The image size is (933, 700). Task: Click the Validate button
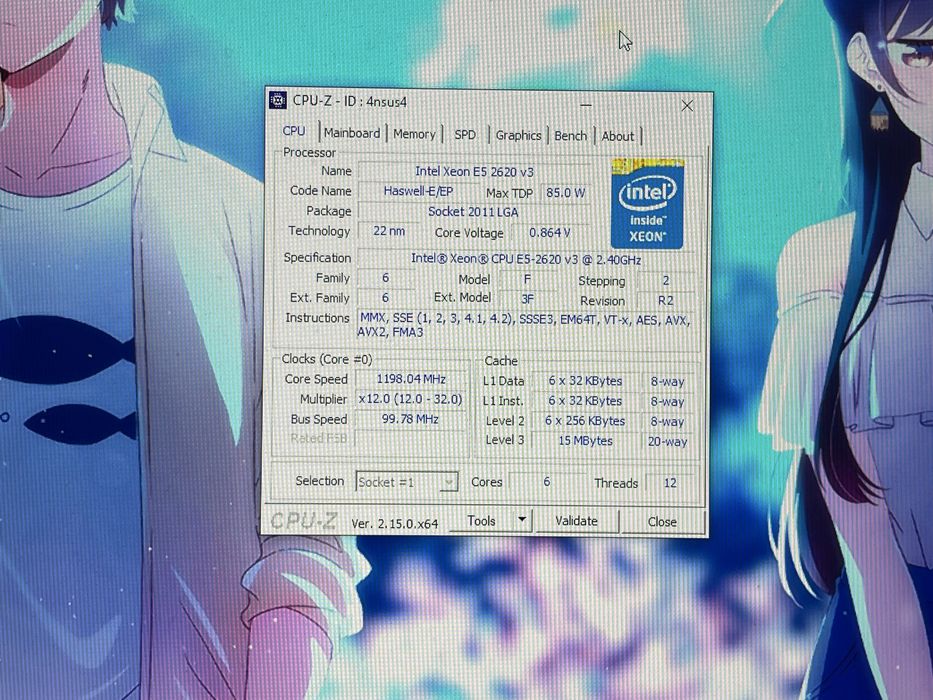point(577,521)
